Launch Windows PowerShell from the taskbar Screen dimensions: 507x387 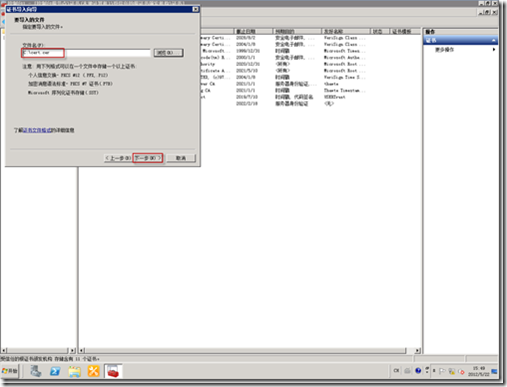click(x=55, y=371)
